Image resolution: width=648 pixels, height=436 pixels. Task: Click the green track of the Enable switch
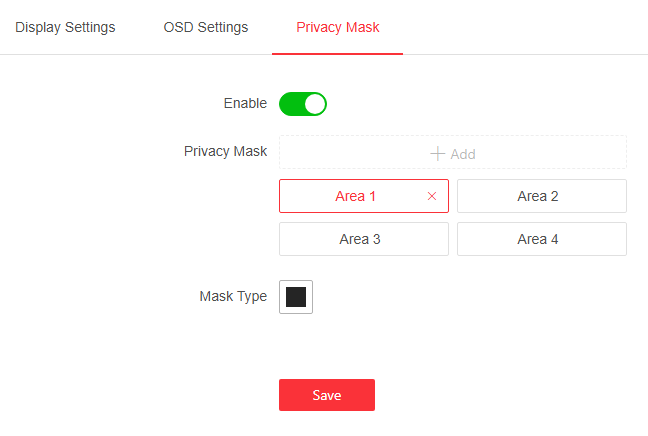(291, 103)
